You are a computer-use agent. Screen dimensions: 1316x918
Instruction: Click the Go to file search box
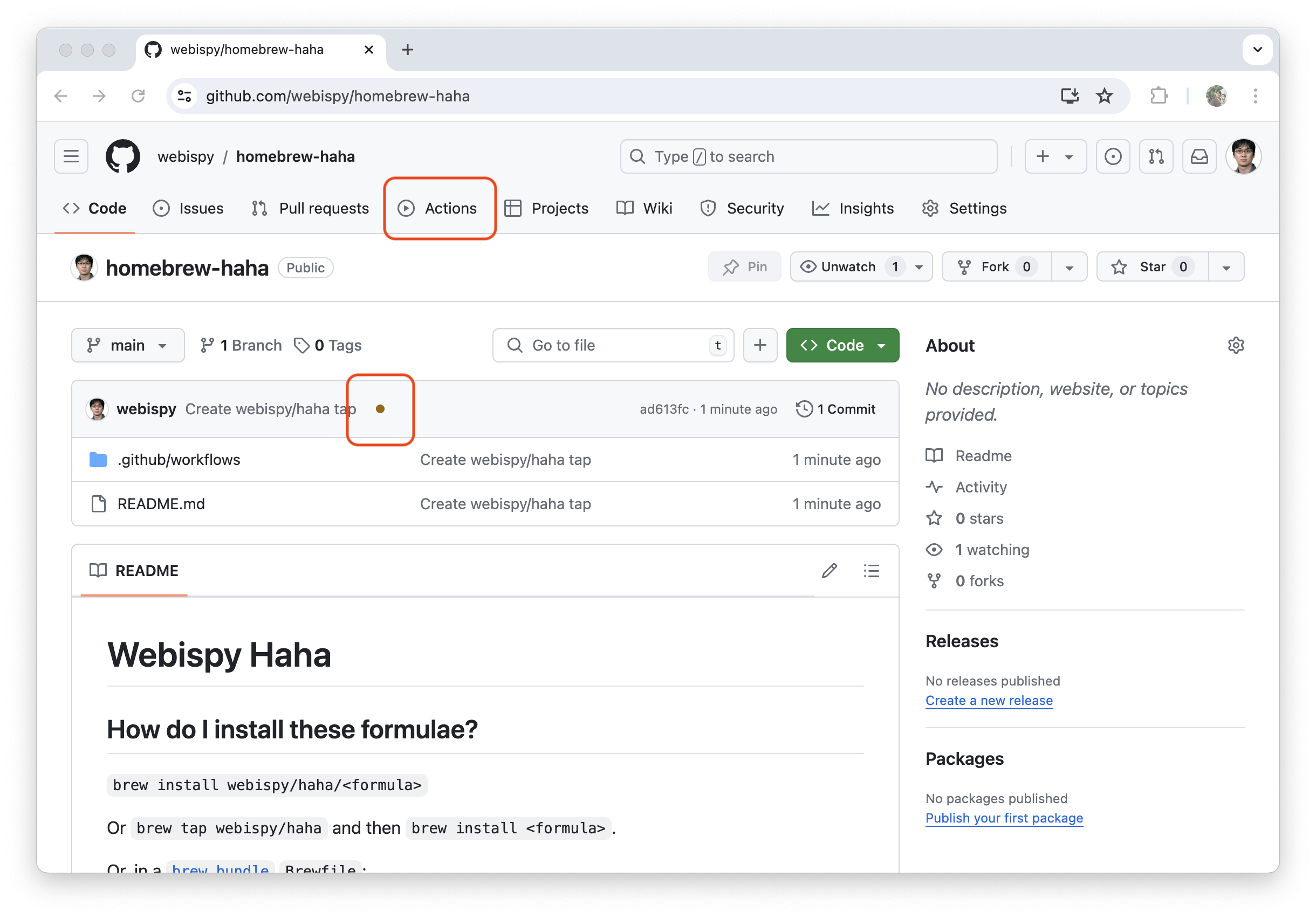click(613, 345)
